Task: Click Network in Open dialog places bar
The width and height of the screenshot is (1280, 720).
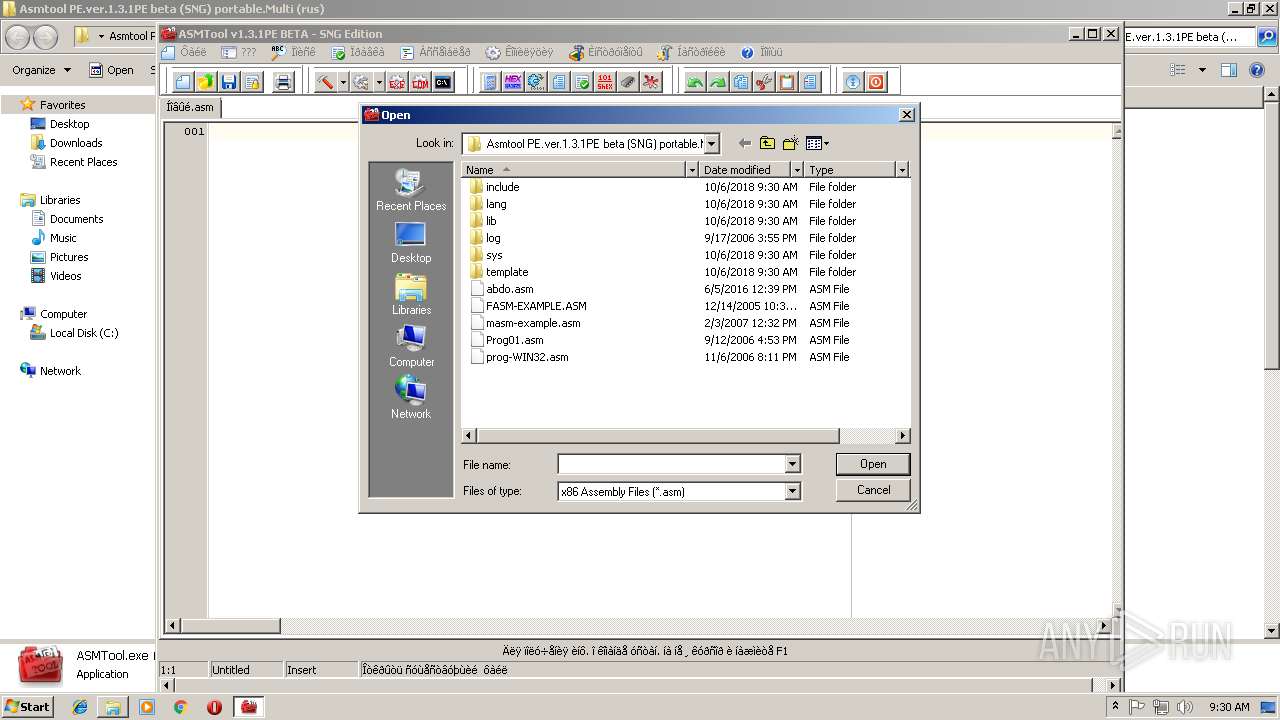Action: [411, 398]
